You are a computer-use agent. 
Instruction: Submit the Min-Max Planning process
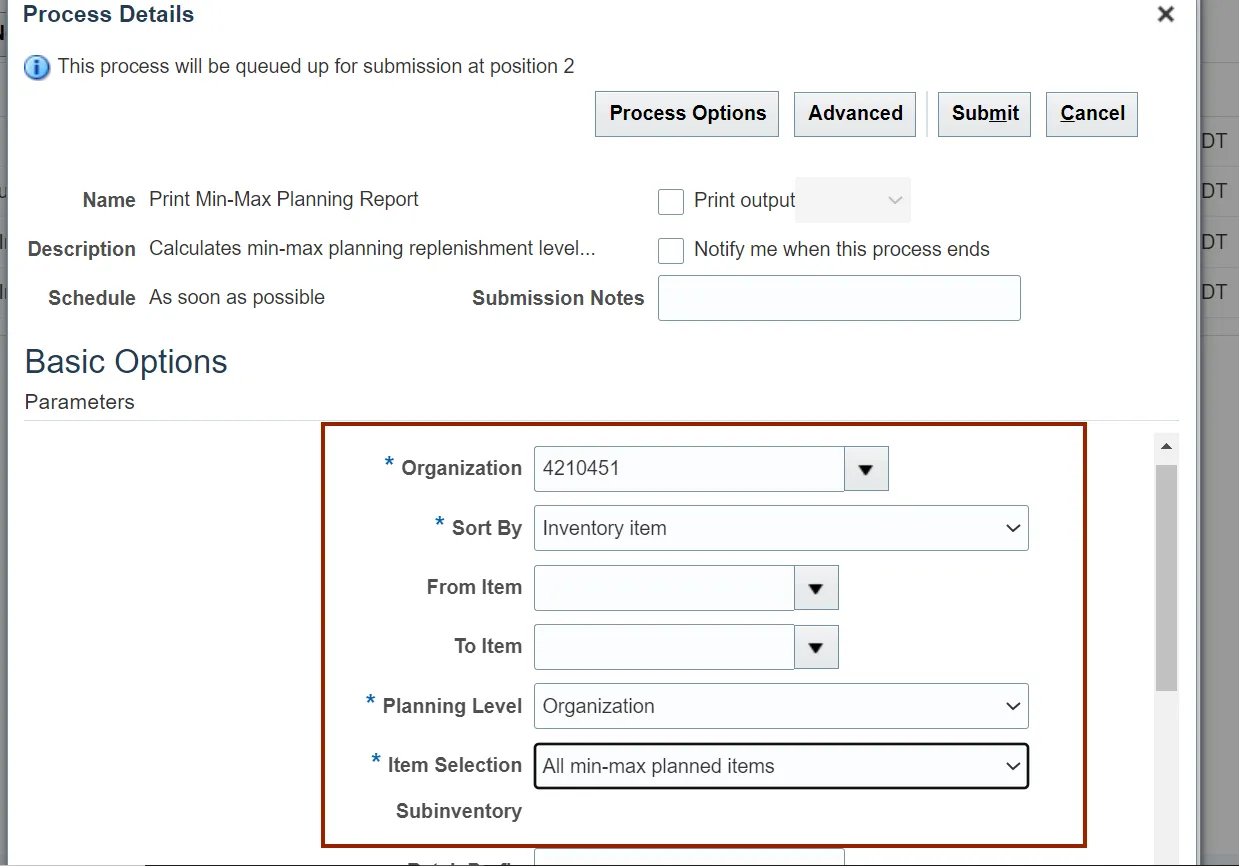pos(984,114)
